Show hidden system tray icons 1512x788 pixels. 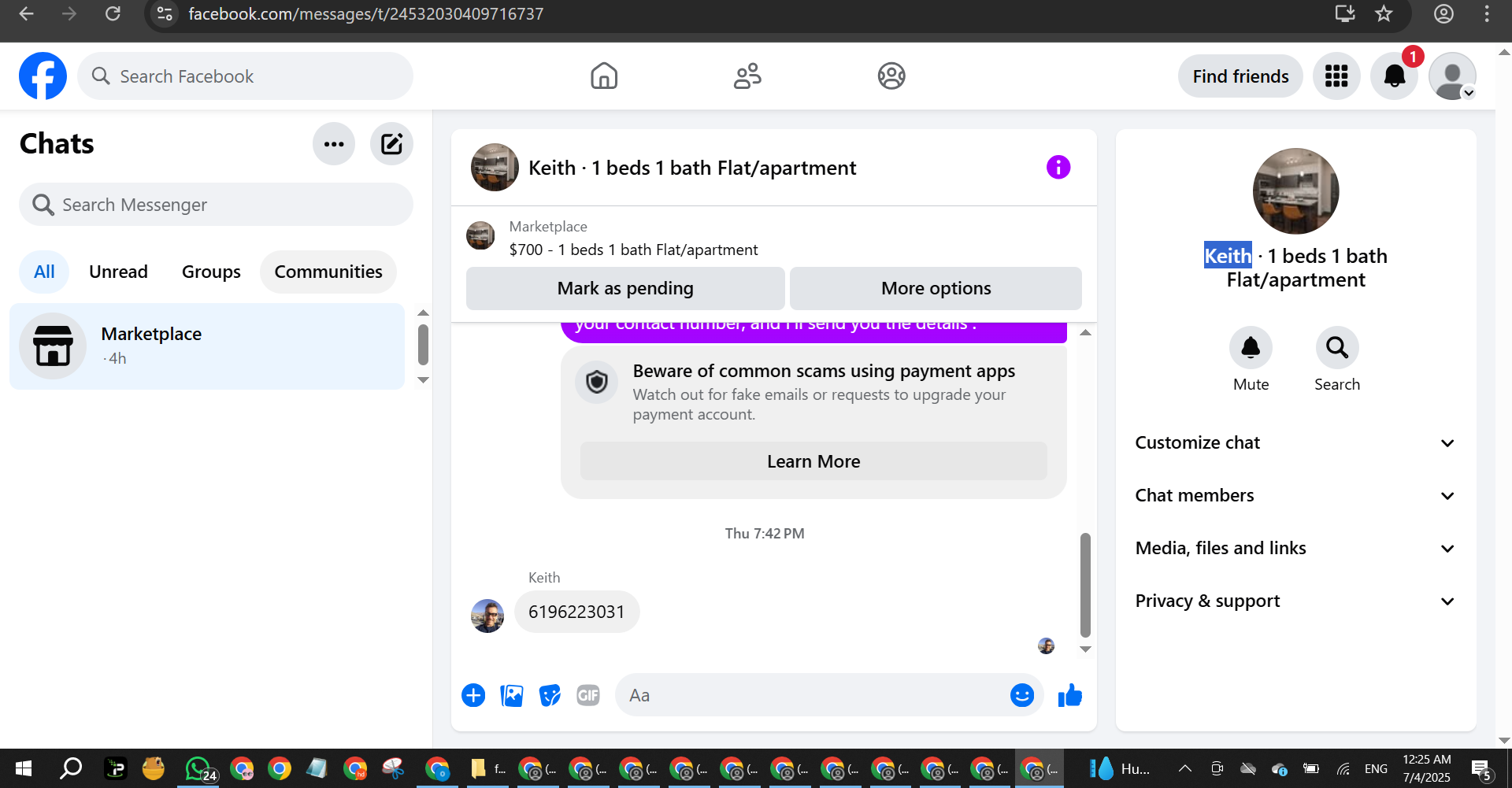tap(1184, 768)
